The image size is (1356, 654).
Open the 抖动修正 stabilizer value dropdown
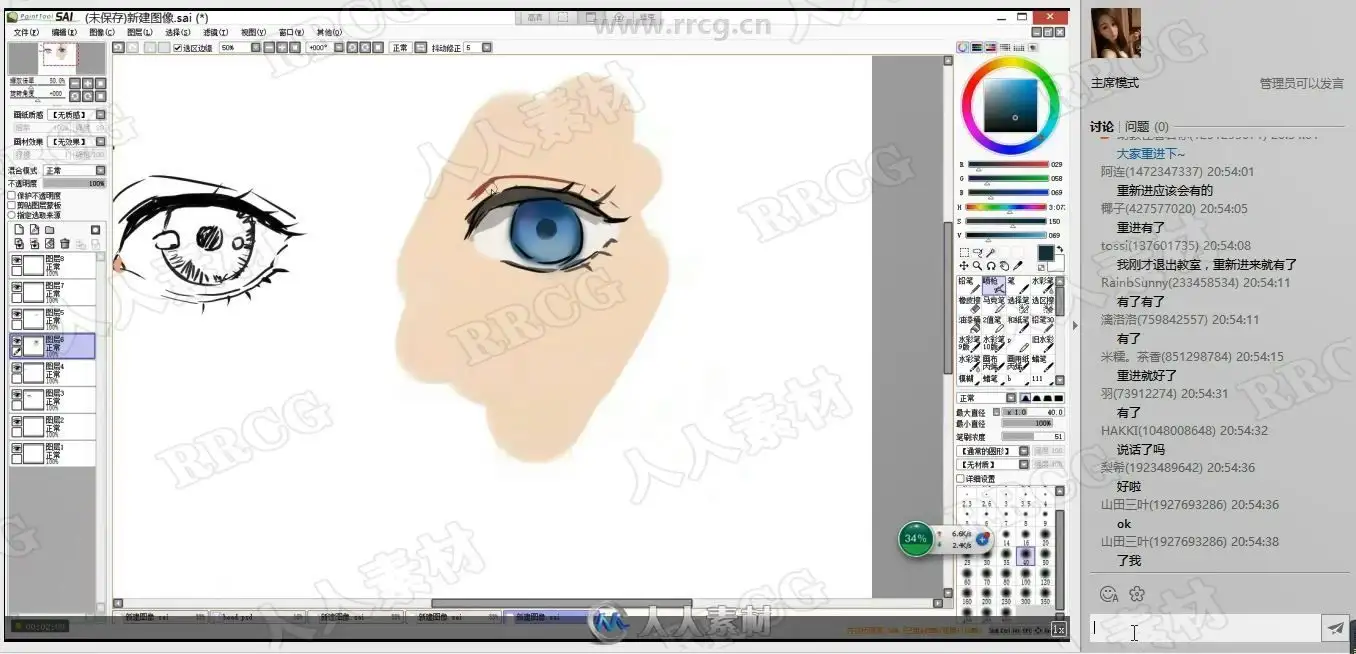(x=487, y=47)
